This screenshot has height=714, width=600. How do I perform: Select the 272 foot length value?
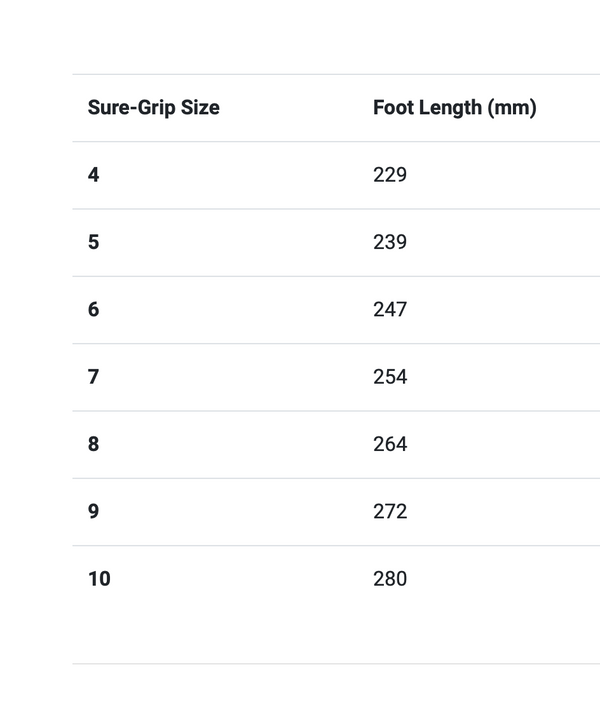[390, 511]
